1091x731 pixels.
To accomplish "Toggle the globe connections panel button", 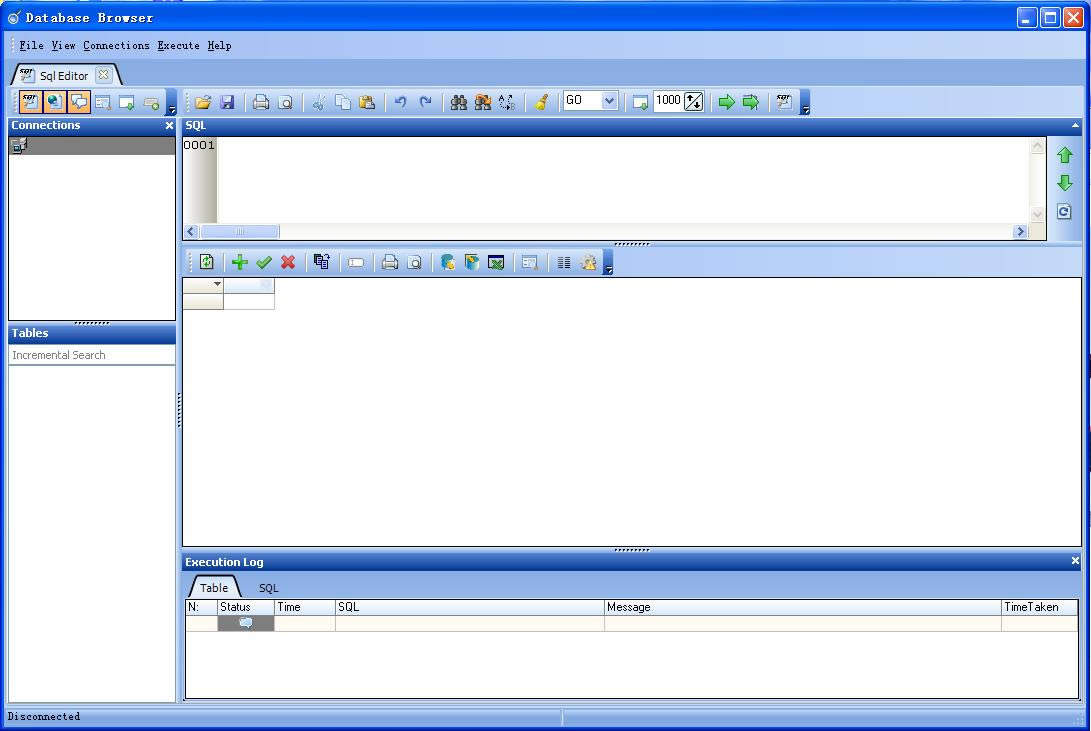I will 54,102.
